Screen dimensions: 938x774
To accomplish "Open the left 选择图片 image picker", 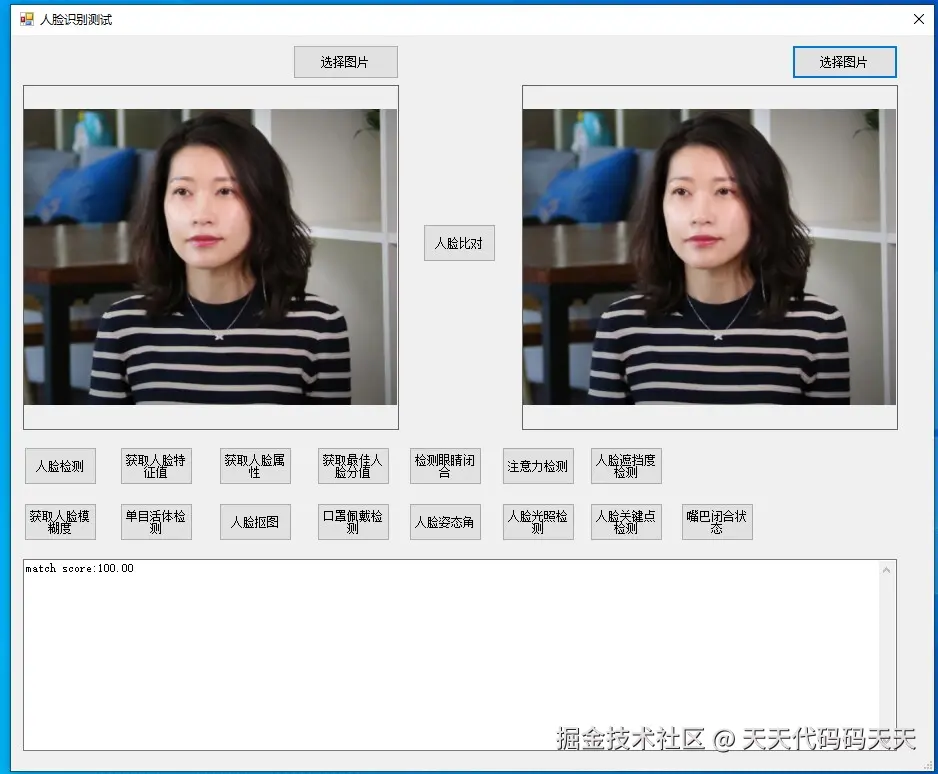I will tap(345, 61).
